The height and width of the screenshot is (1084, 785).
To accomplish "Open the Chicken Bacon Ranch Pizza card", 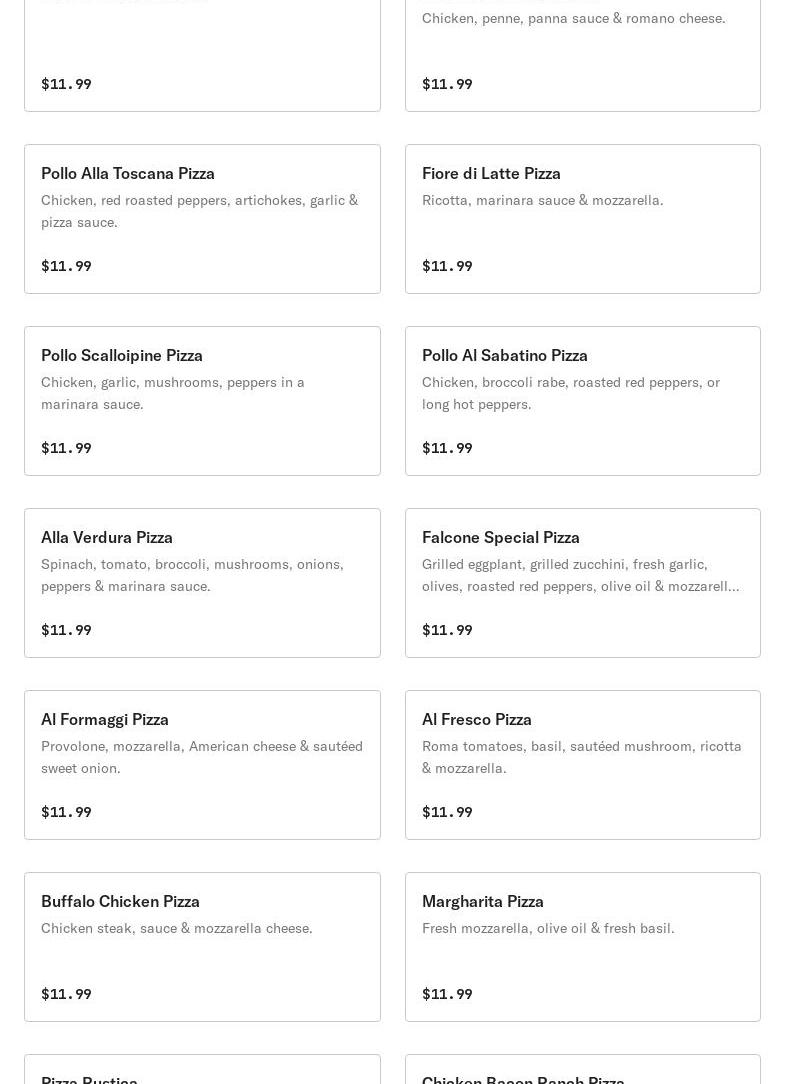I will coord(582,1069).
